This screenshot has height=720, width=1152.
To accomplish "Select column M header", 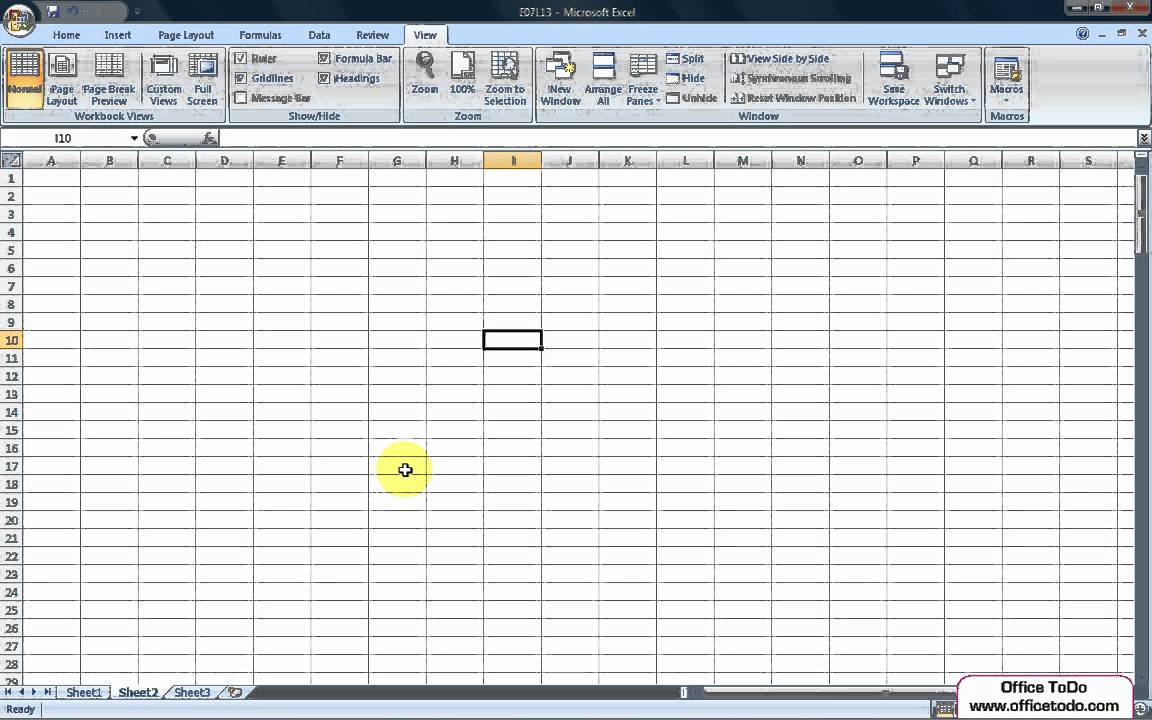I will pos(743,160).
